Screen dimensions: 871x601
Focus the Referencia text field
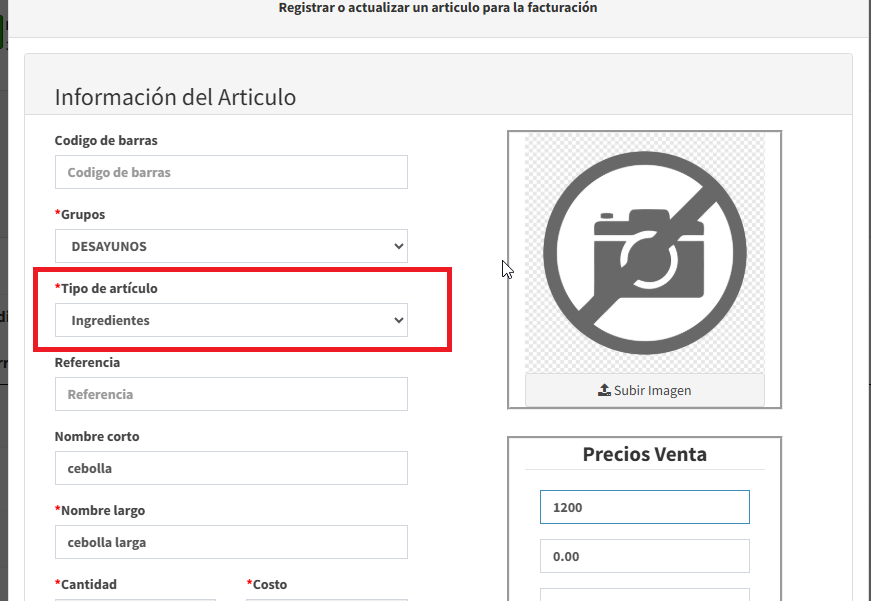pos(231,394)
